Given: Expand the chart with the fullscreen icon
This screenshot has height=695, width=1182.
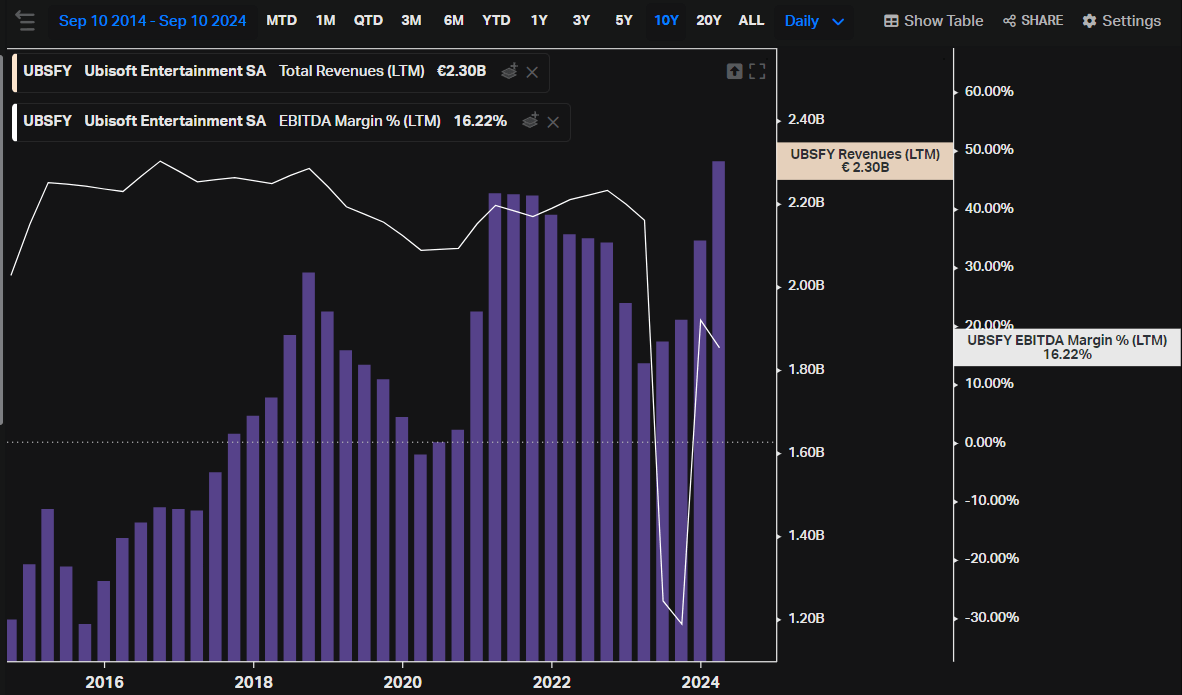Looking at the screenshot, I should (x=757, y=71).
